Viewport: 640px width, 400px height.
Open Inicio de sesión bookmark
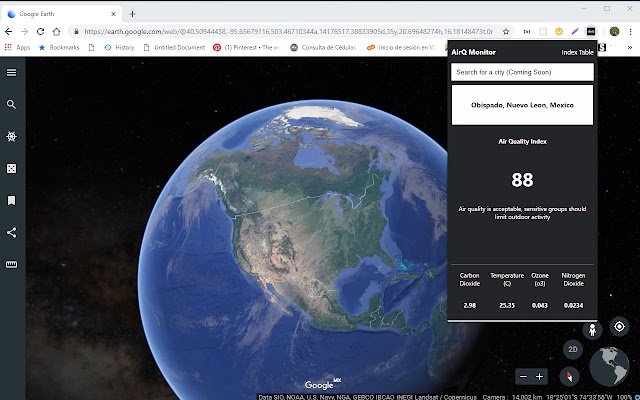pos(400,47)
